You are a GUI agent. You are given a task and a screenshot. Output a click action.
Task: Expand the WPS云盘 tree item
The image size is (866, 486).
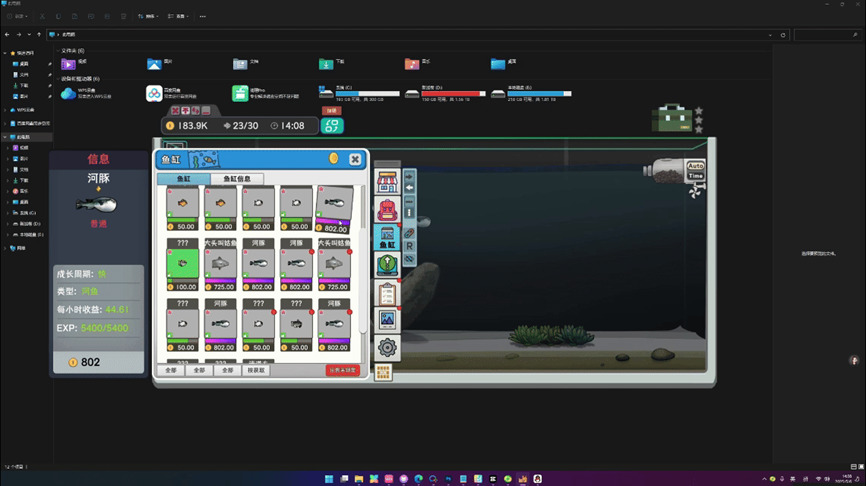6,110
